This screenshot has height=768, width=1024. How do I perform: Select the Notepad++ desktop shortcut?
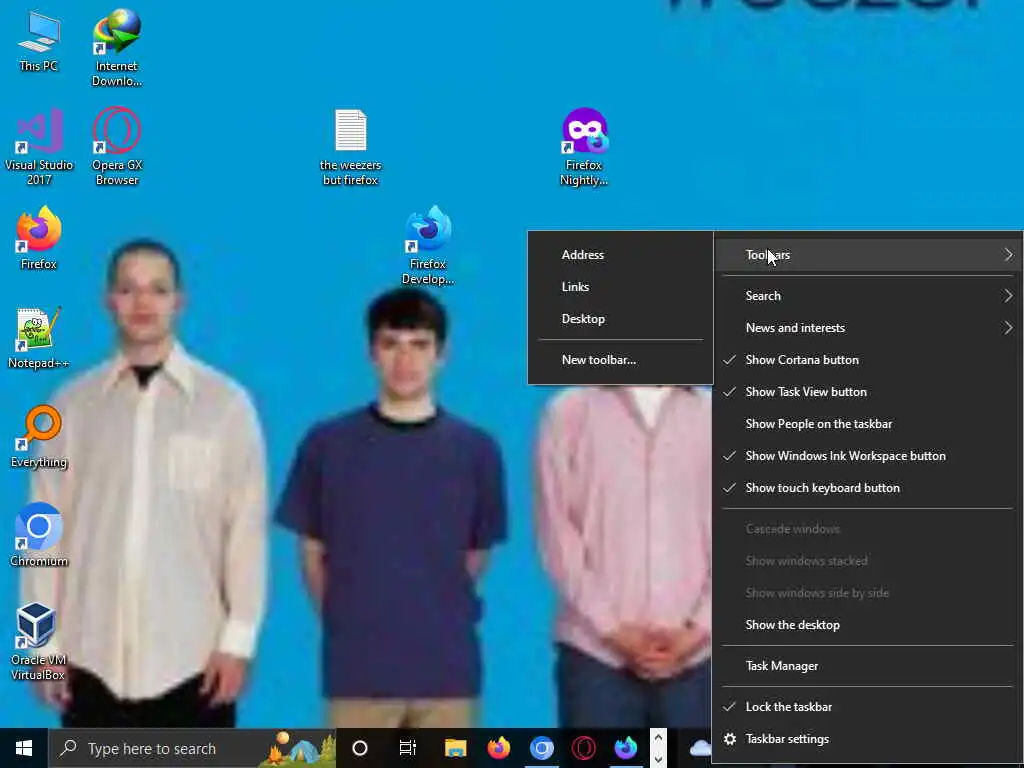(x=39, y=338)
